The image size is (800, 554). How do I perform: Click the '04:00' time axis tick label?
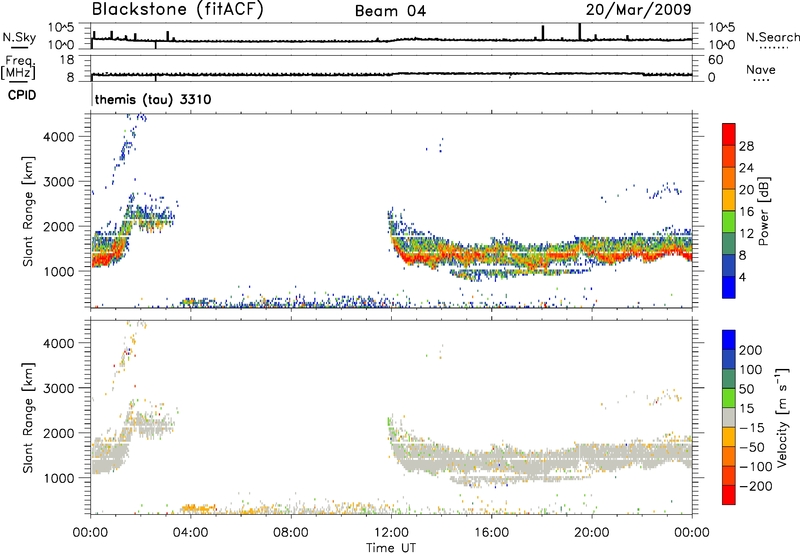(190, 533)
